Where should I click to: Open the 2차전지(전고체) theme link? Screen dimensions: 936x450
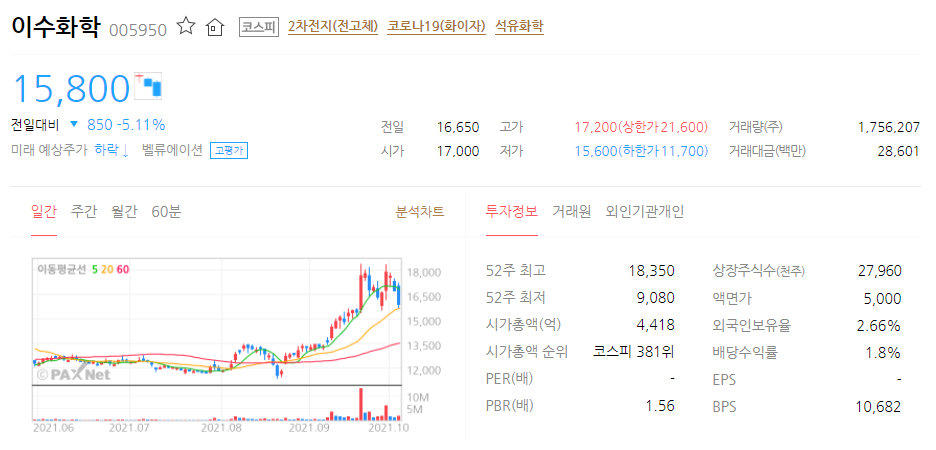[x=333, y=26]
